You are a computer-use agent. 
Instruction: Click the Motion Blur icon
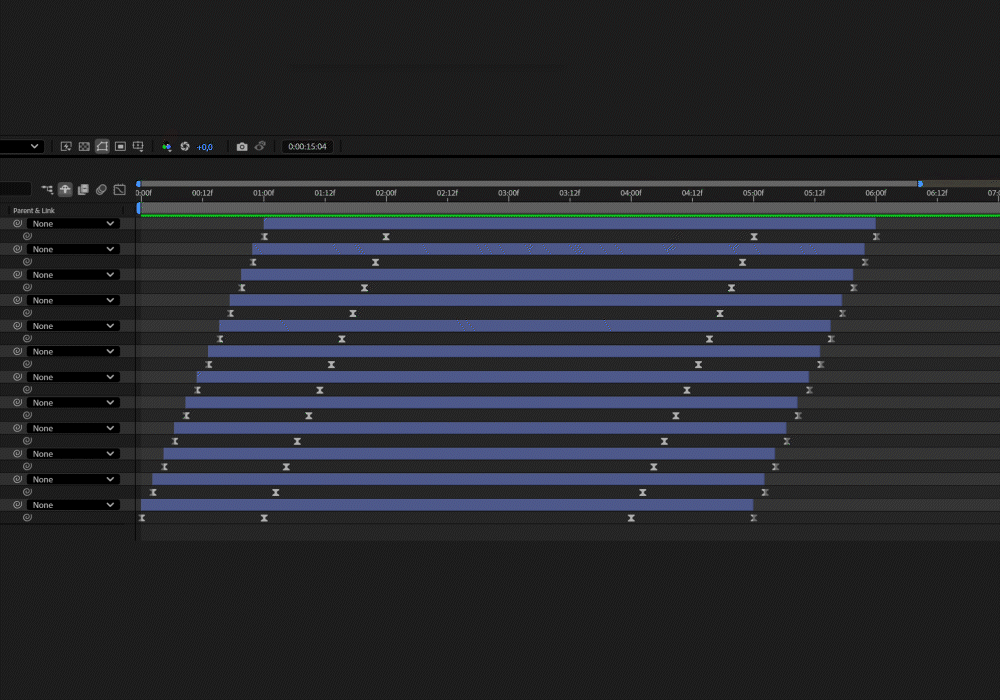click(101, 189)
